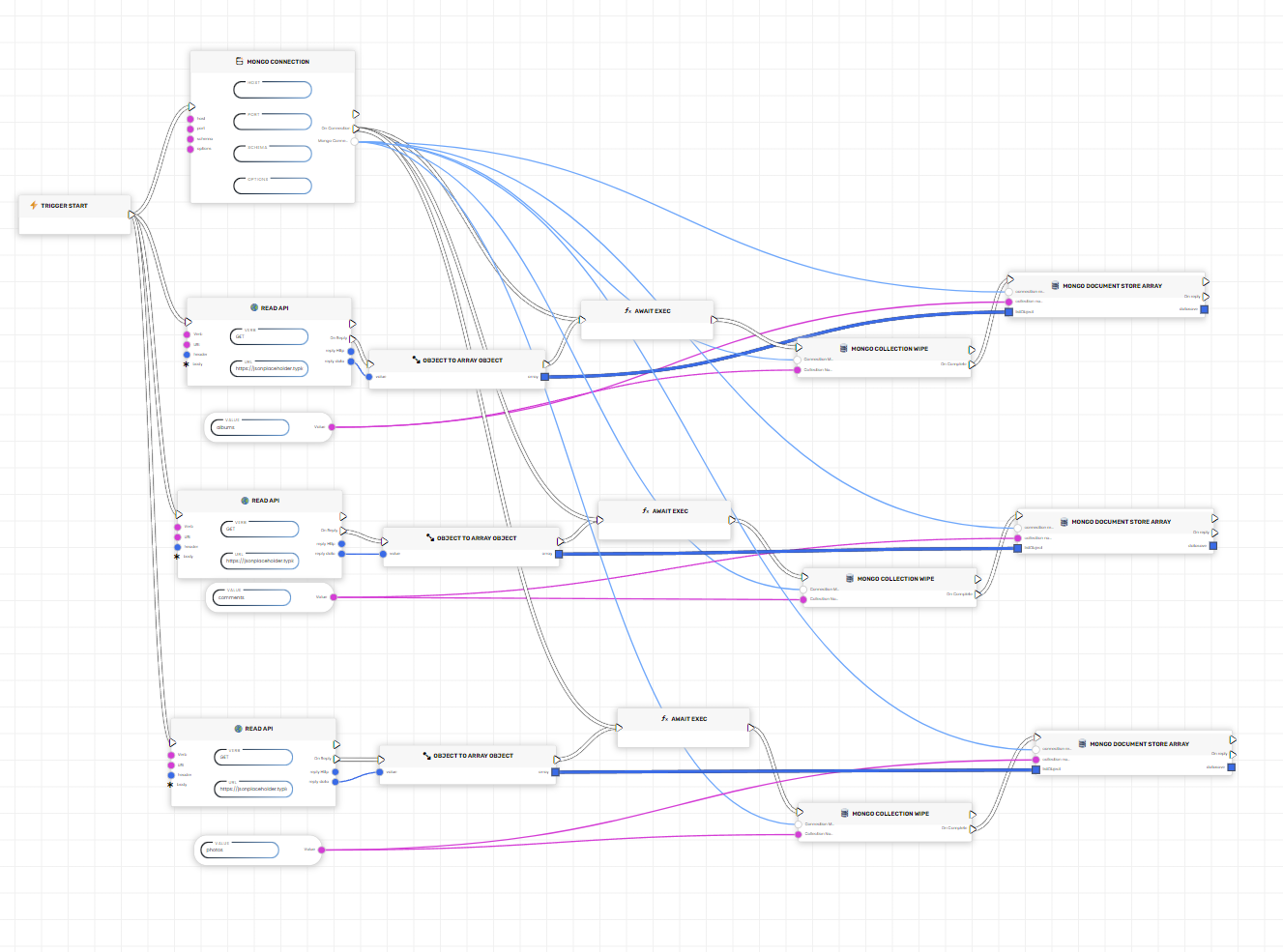Click the blue array output square of top Object To Array
Viewport: 1283px width, 952px height.
coord(544,377)
